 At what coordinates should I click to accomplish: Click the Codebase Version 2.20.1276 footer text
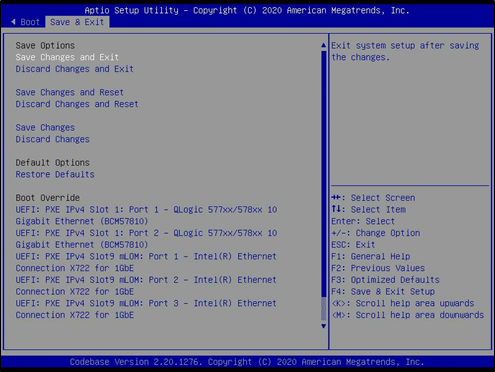click(x=247, y=362)
